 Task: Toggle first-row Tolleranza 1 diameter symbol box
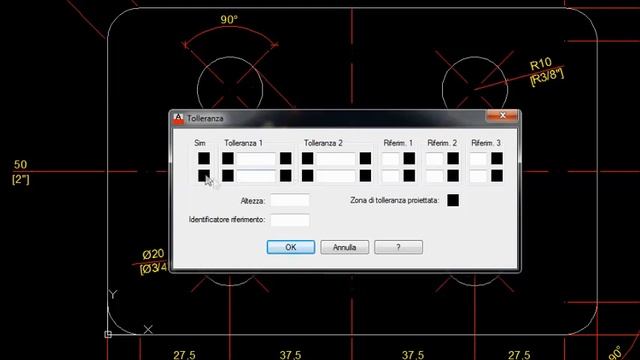pos(228,158)
